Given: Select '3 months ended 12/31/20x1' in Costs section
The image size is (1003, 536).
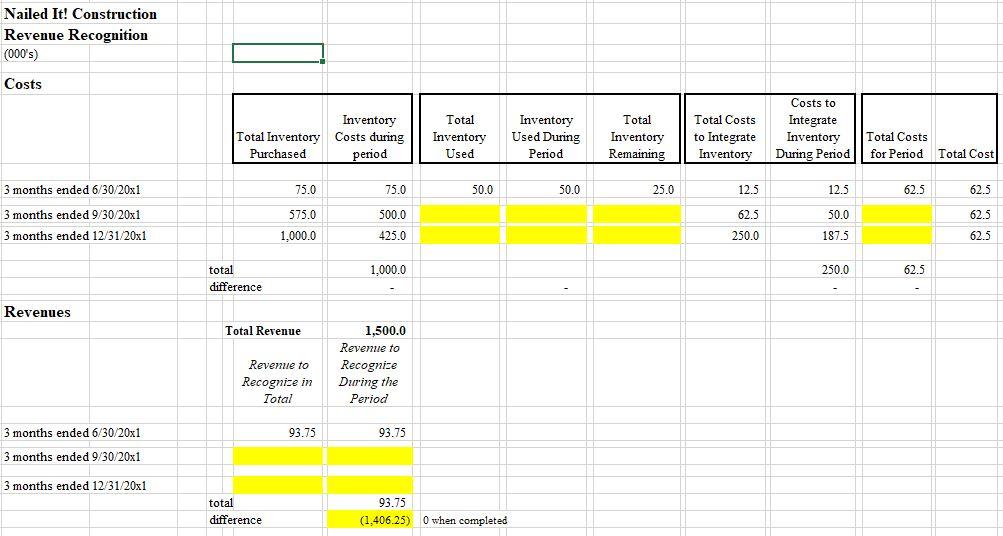Looking at the screenshot, I should [75, 235].
